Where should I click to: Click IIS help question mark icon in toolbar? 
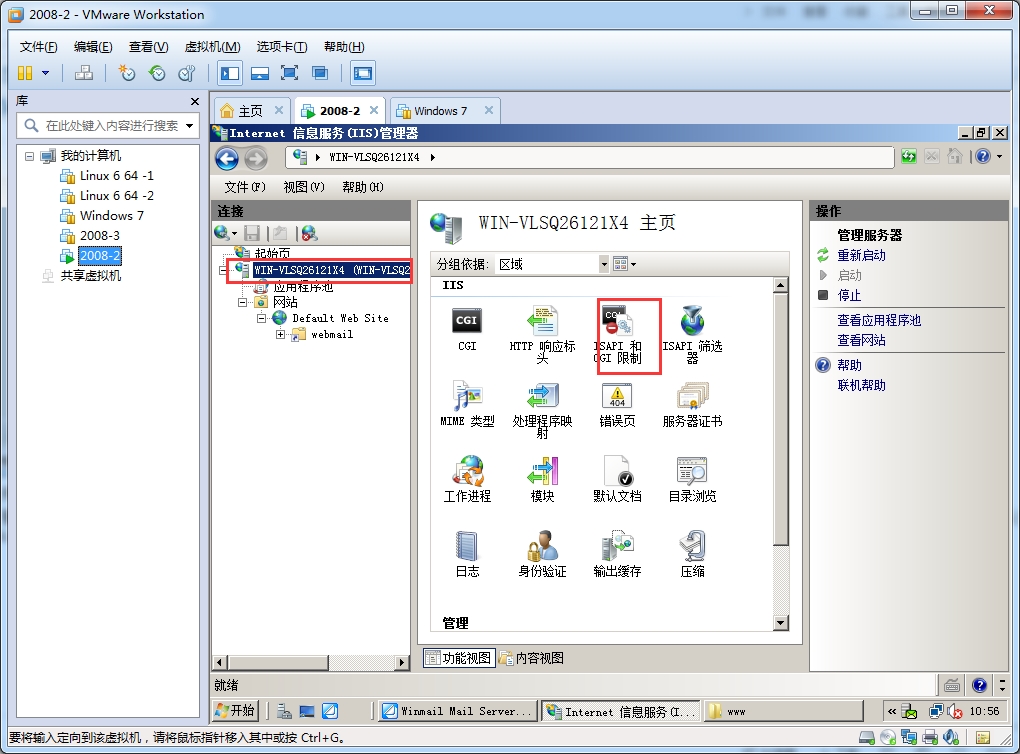pyautogui.click(x=983, y=156)
